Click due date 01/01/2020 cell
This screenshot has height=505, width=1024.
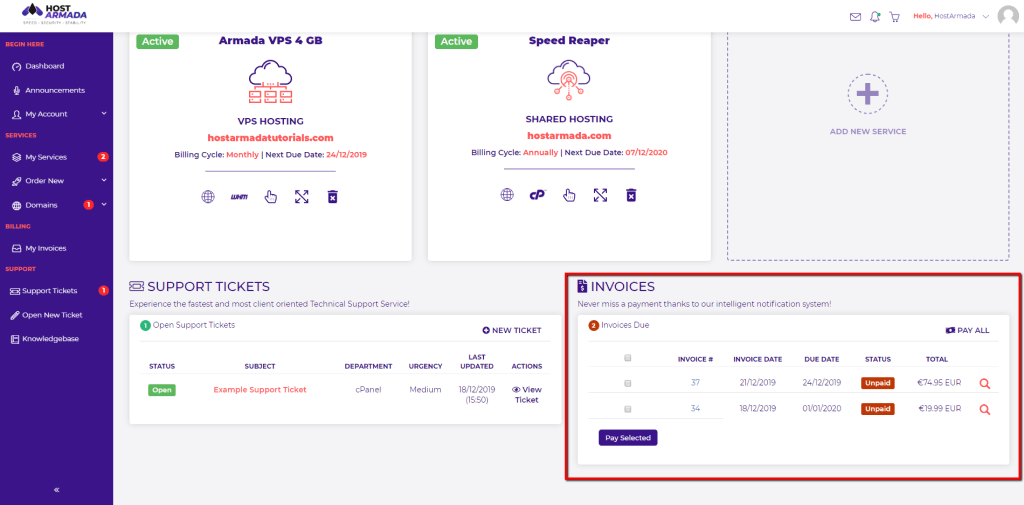[822, 408]
